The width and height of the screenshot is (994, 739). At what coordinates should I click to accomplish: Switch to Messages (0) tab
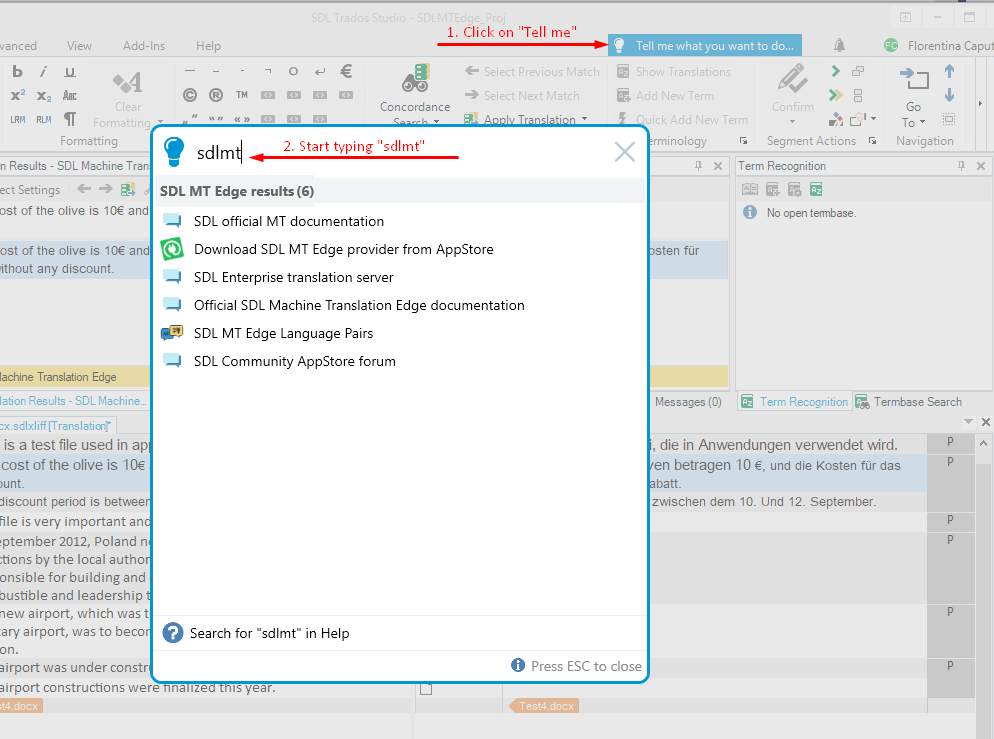tap(688, 401)
